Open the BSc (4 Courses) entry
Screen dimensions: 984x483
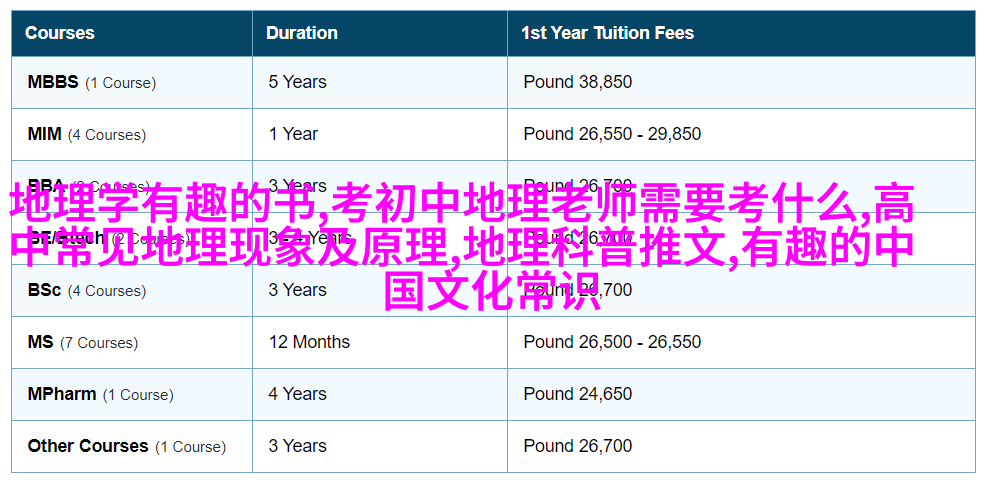click(x=87, y=290)
